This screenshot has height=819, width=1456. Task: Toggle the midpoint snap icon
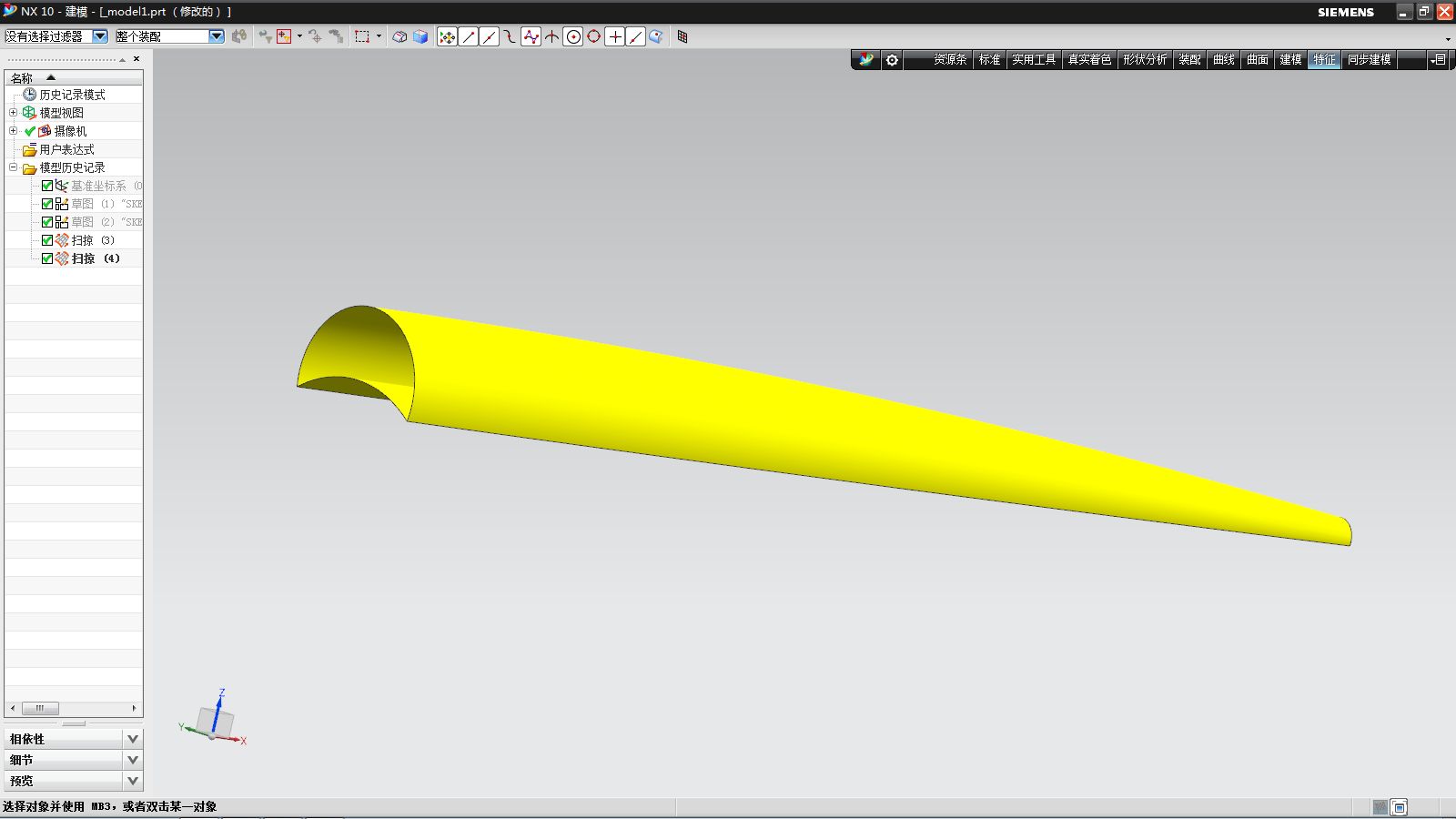point(490,36)
